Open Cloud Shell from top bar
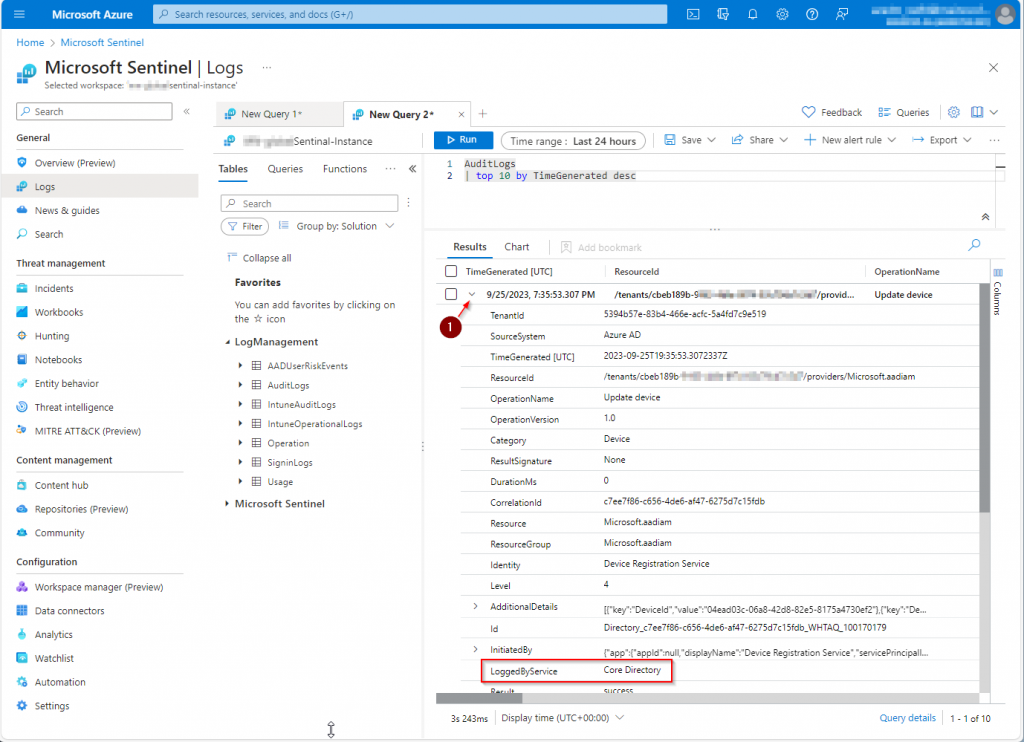 pos(693,14)
